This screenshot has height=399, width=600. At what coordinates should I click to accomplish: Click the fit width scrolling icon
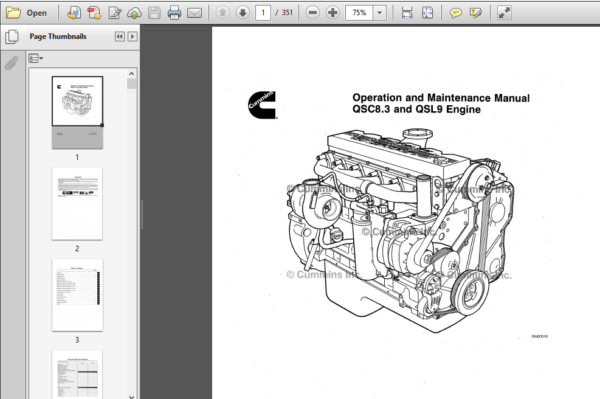pyautogui.click(x=407, y=13)
